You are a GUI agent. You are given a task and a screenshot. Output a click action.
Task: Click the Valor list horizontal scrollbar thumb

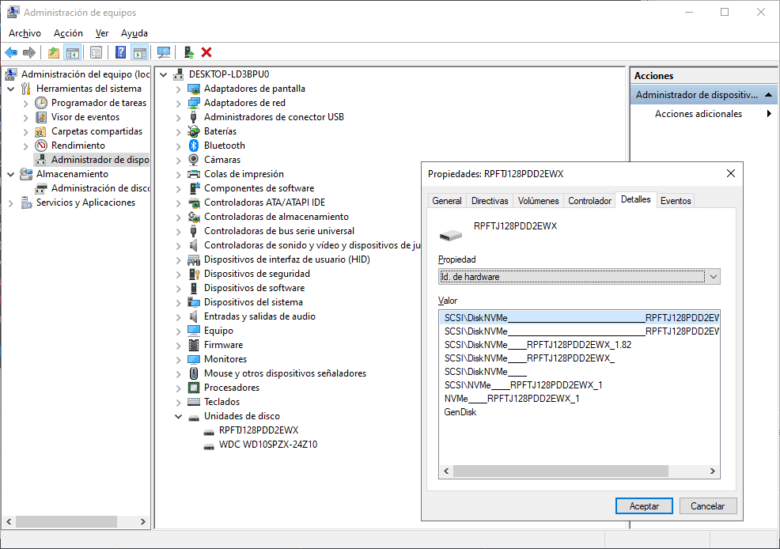click(x=561, y=471)
